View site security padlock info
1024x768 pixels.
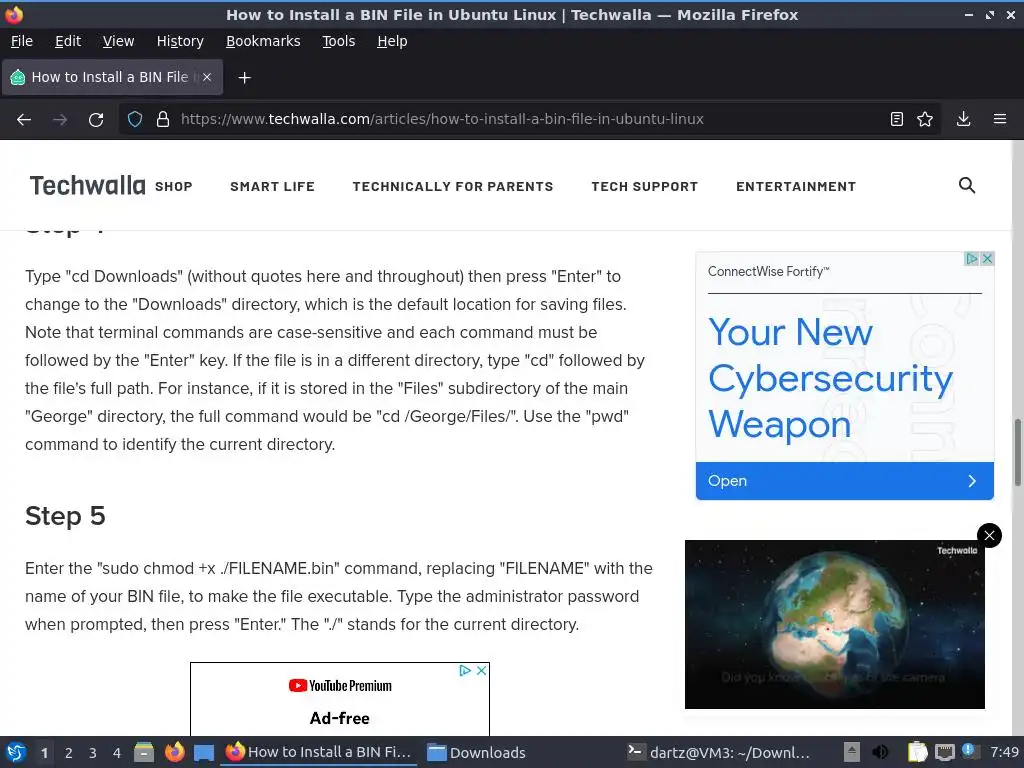(x=163, y=119)
